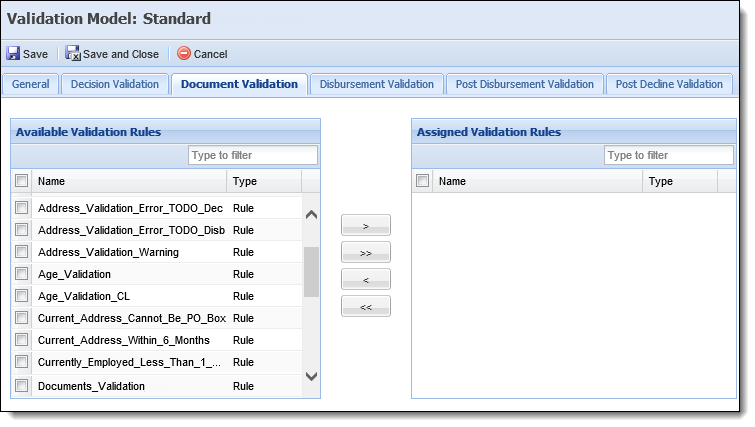Check the Age_Validation_CL rule checkbox
This screenshot has height=427, width=755.
22,296
